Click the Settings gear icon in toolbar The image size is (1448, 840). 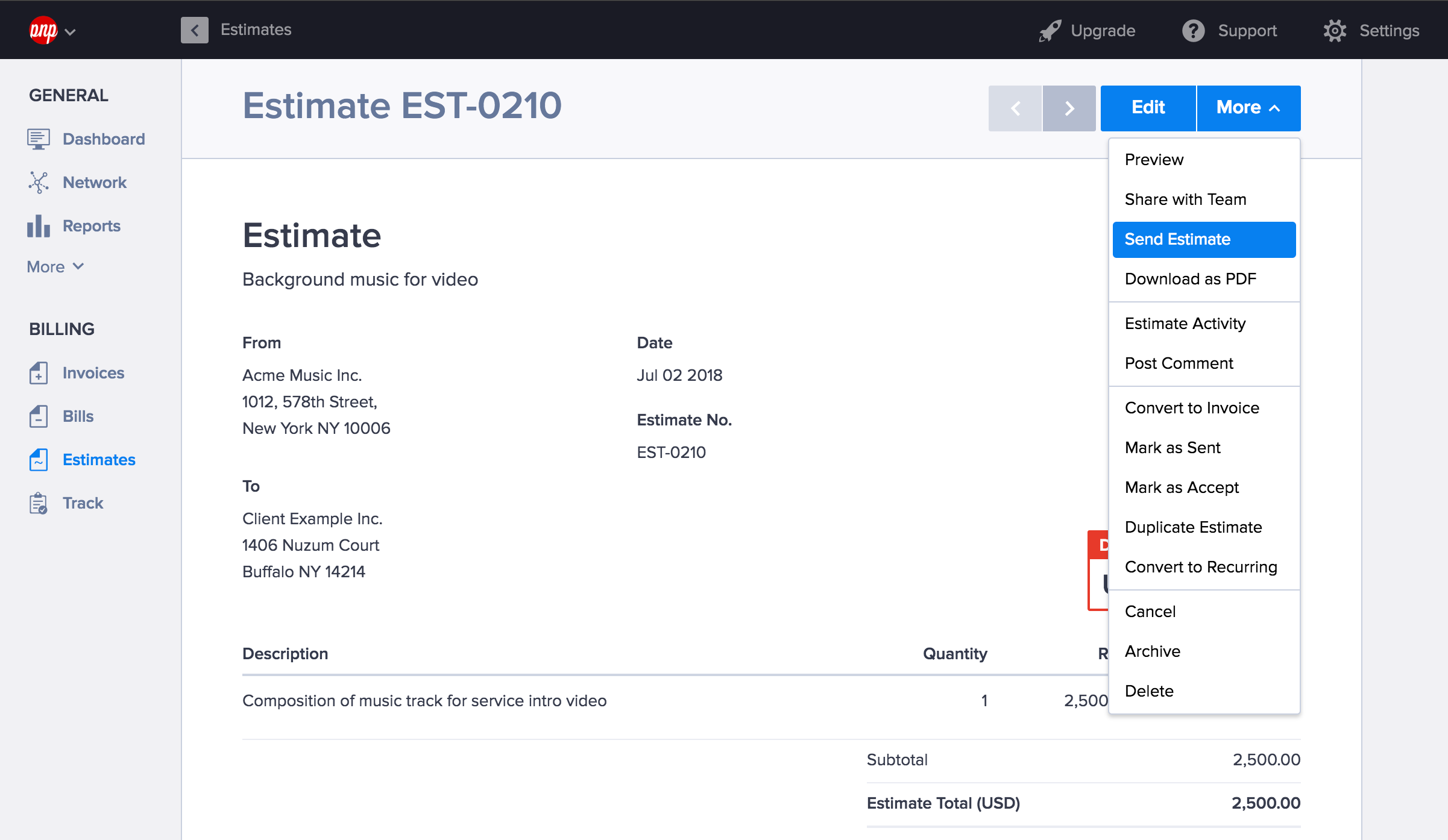(x=1334, y=29)
